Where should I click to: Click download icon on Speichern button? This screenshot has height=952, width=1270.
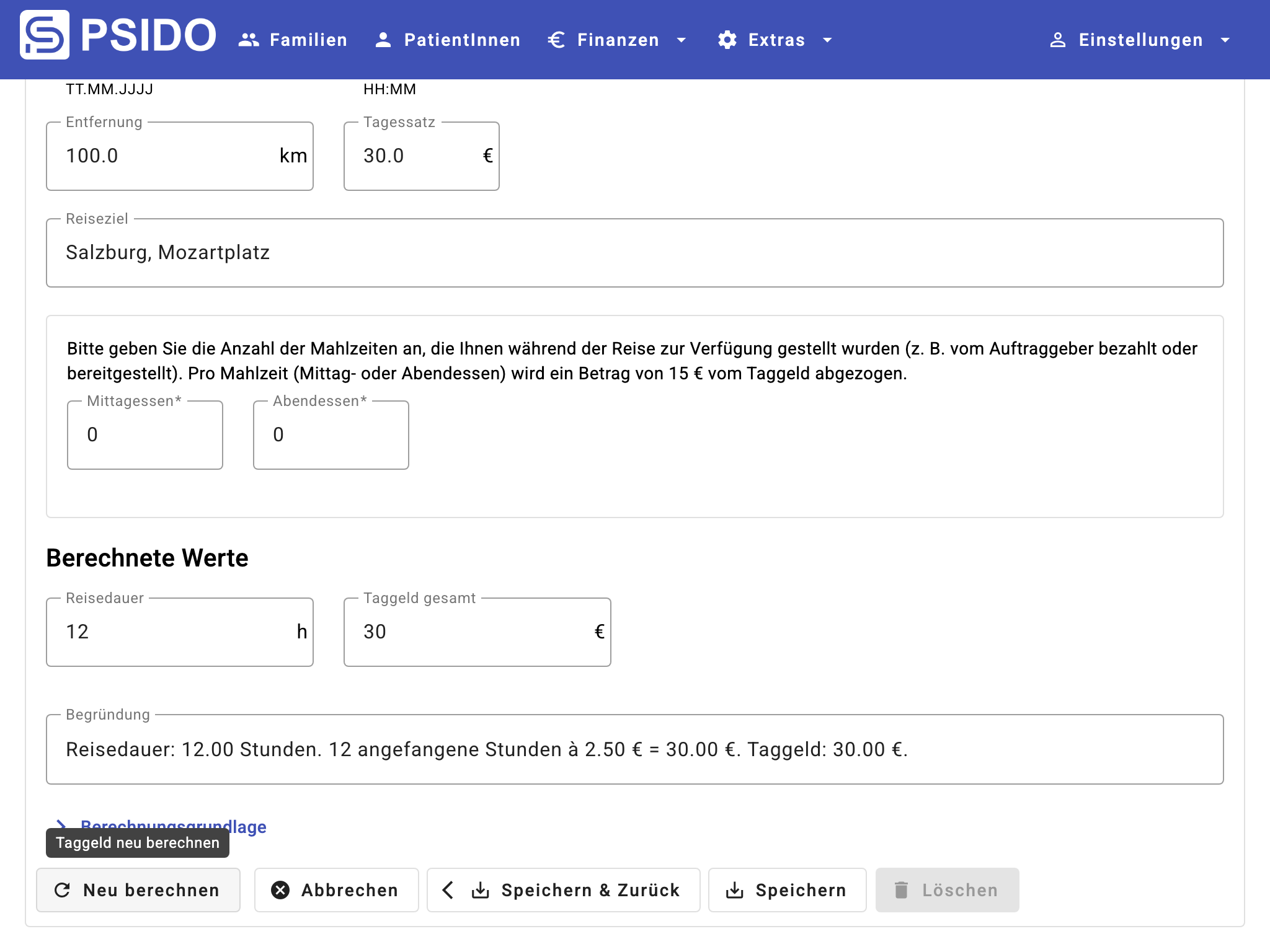pyautogui.click(x=735, y=890)
